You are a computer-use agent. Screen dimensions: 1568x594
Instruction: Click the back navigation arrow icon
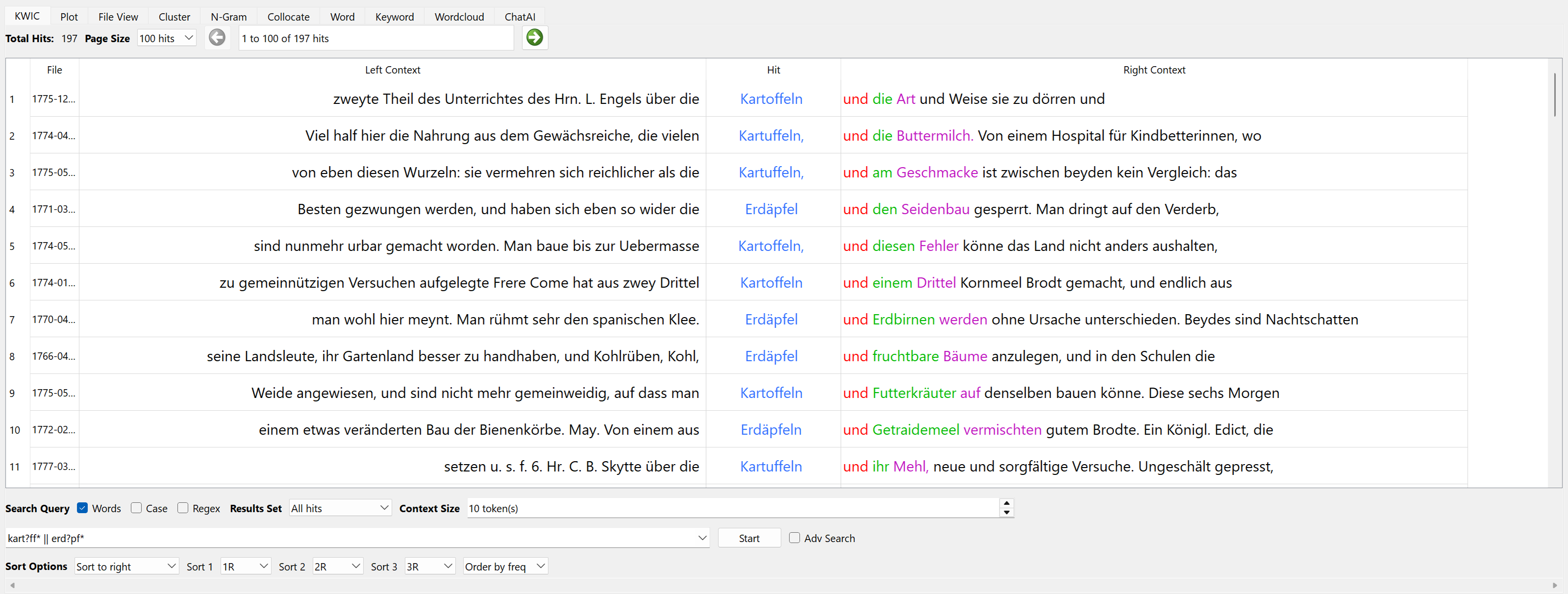pos(217,38)
